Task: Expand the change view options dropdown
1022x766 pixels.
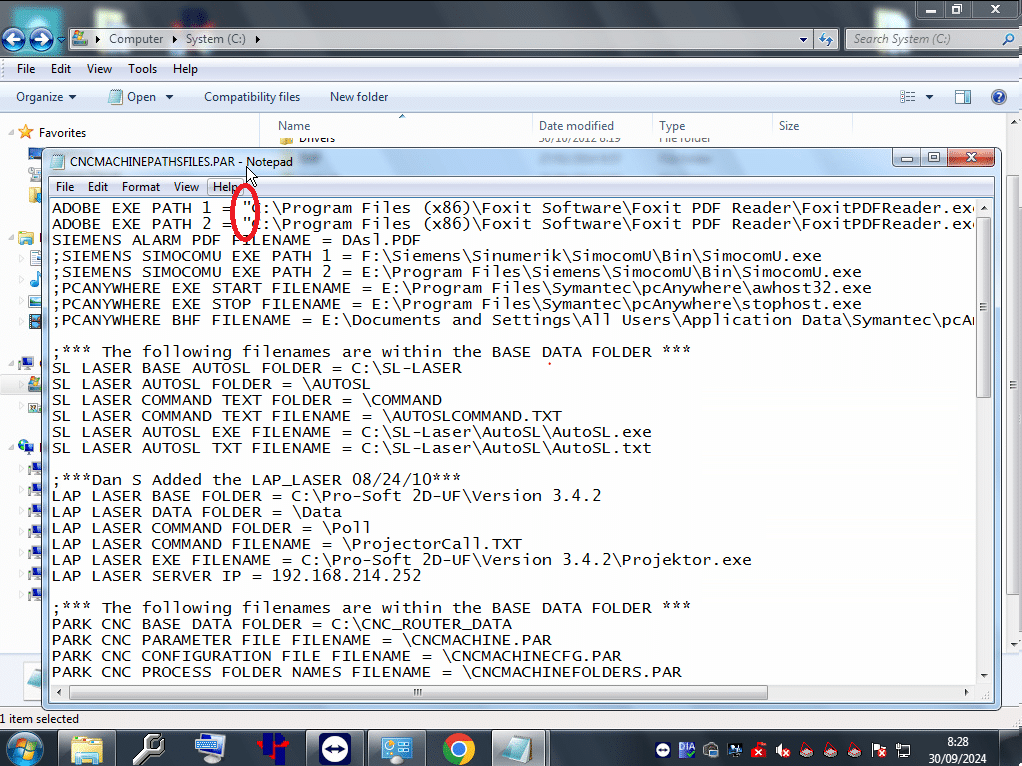Action: pyautogui.click(x=929, y=97)
